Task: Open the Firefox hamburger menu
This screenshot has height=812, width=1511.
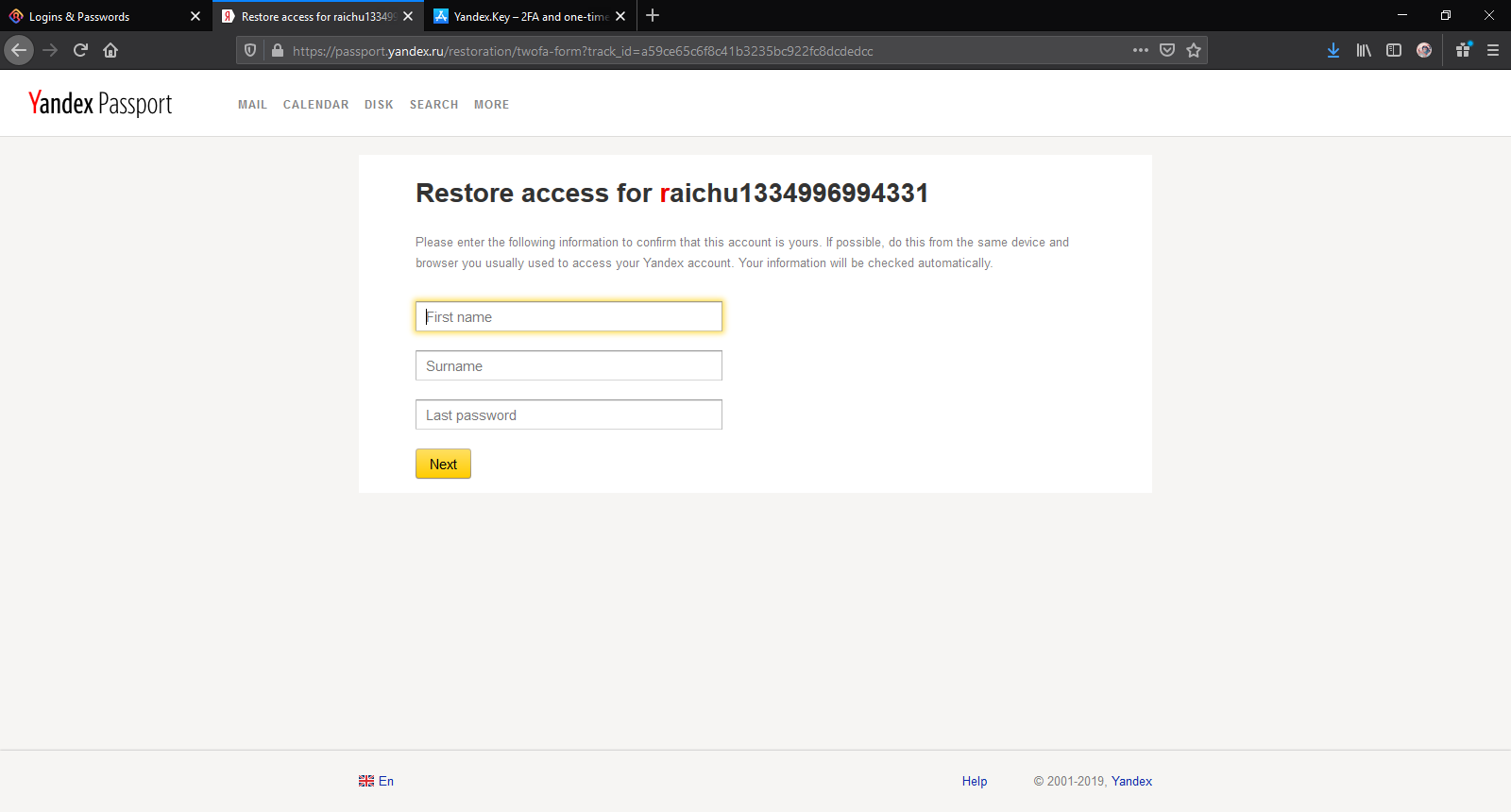Action: pyautogui.click(x=1493, y=50)
